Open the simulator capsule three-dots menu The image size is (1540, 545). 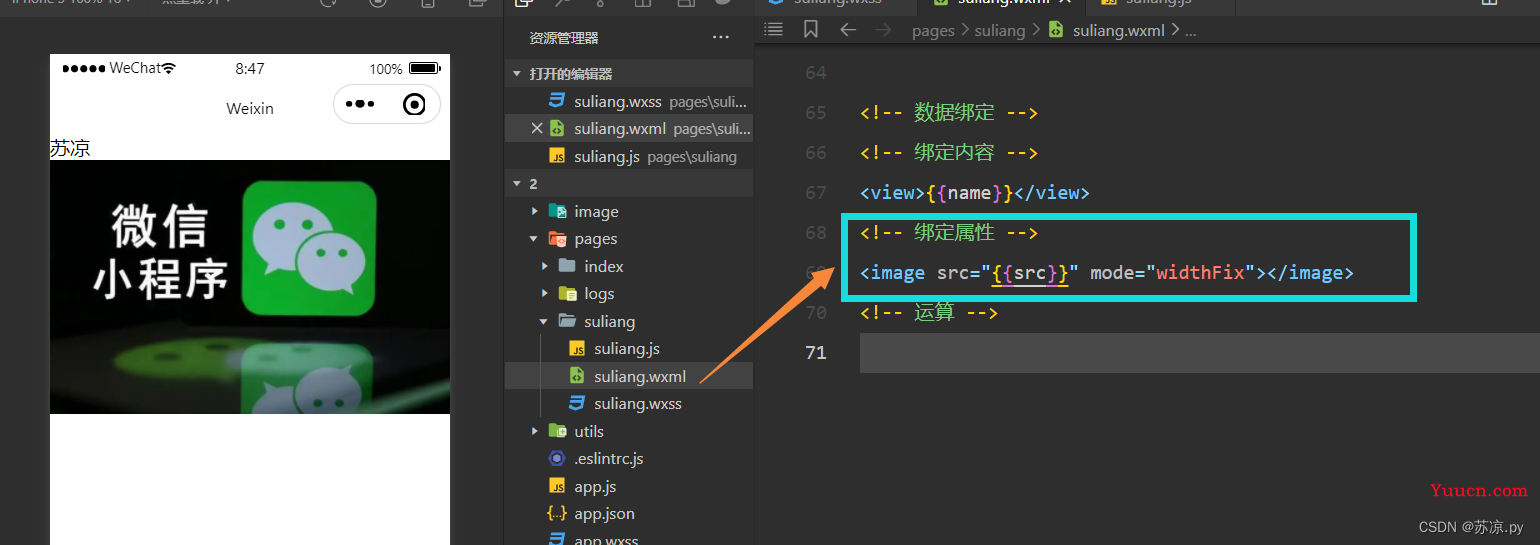[359, 104]
